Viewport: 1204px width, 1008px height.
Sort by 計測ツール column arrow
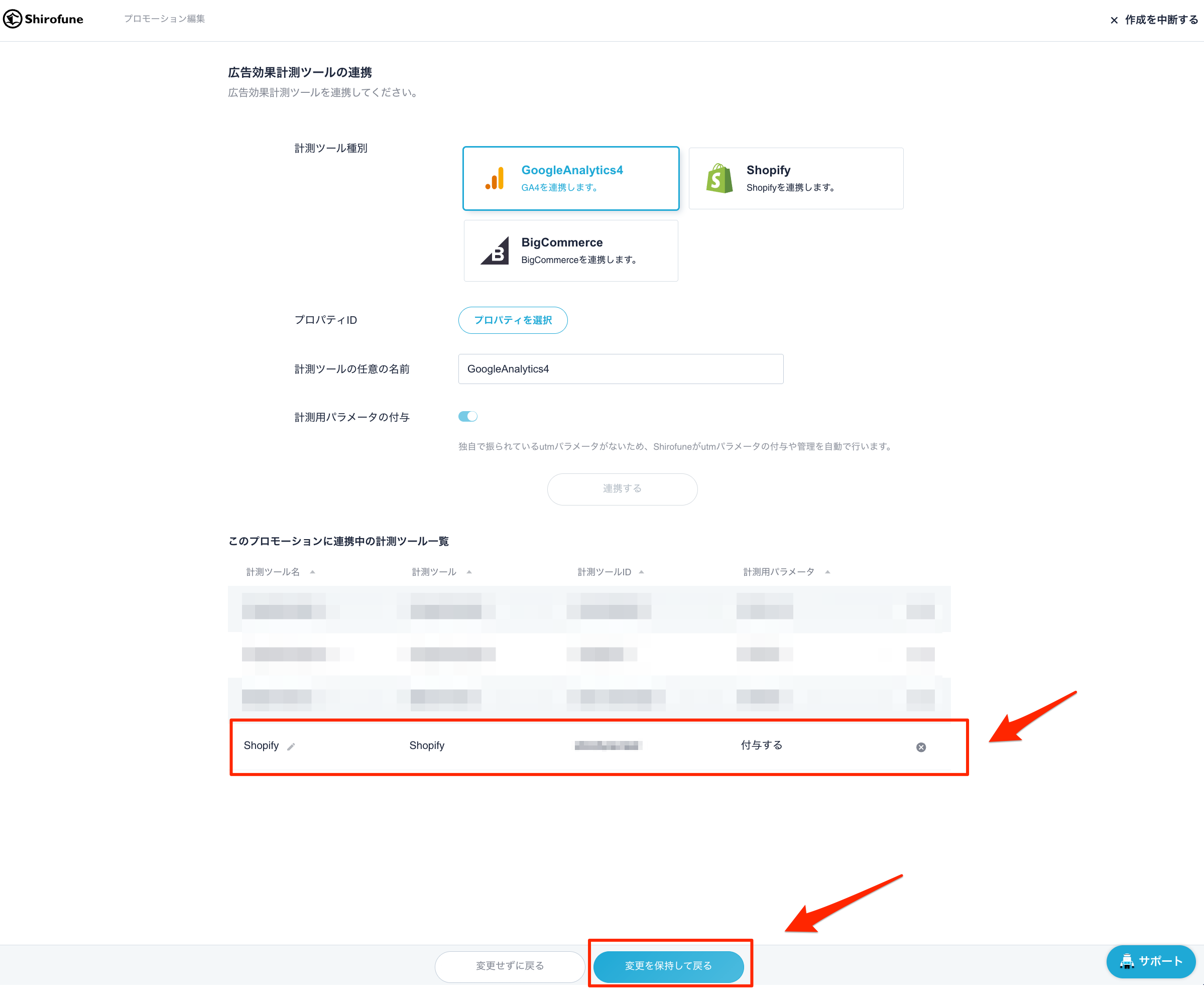pyautogui.click(x=469, y=572)
